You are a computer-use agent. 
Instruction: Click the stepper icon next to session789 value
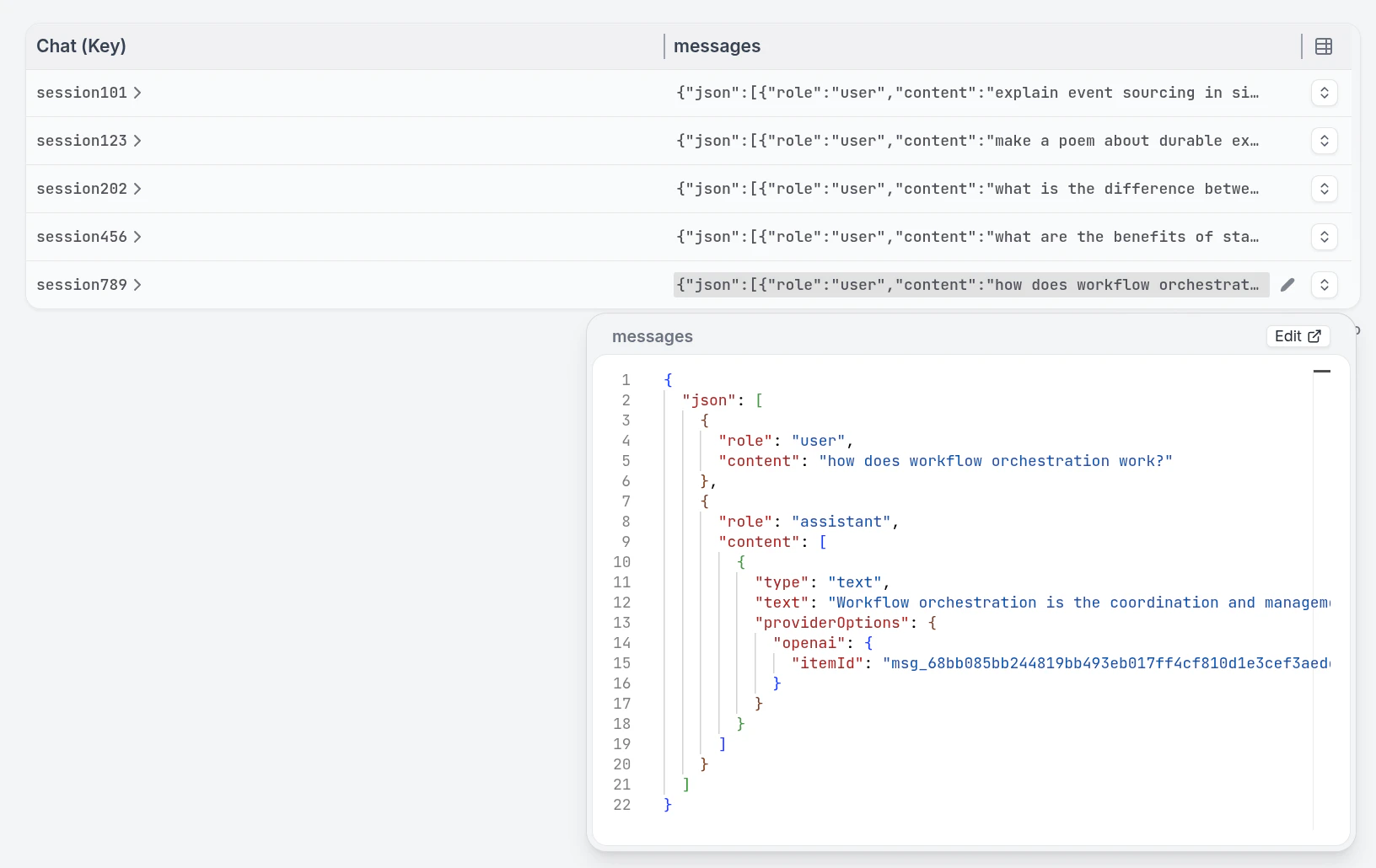(x=1325, y=285)
